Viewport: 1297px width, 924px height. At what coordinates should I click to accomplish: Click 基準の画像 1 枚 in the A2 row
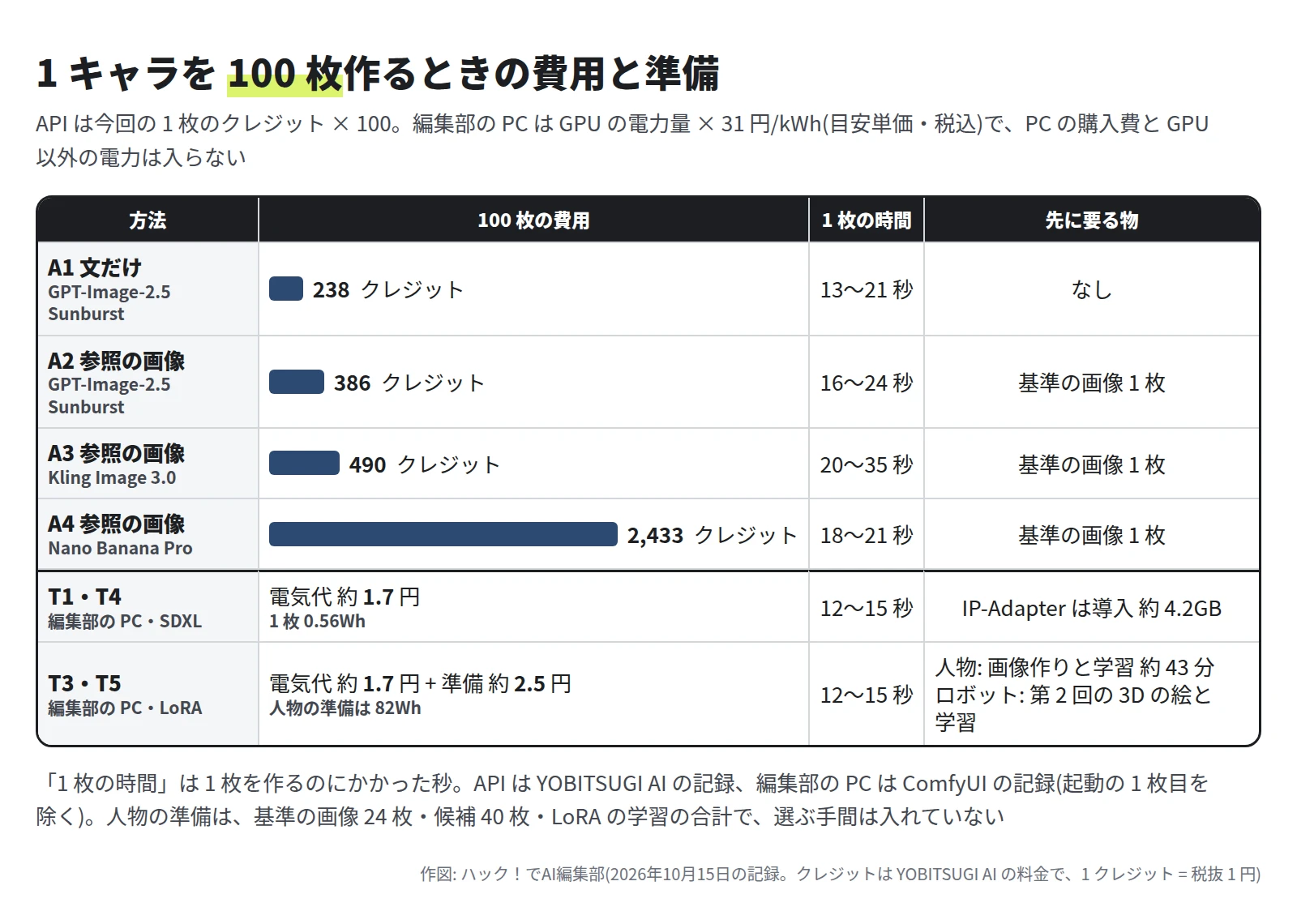coord(1092,383)
